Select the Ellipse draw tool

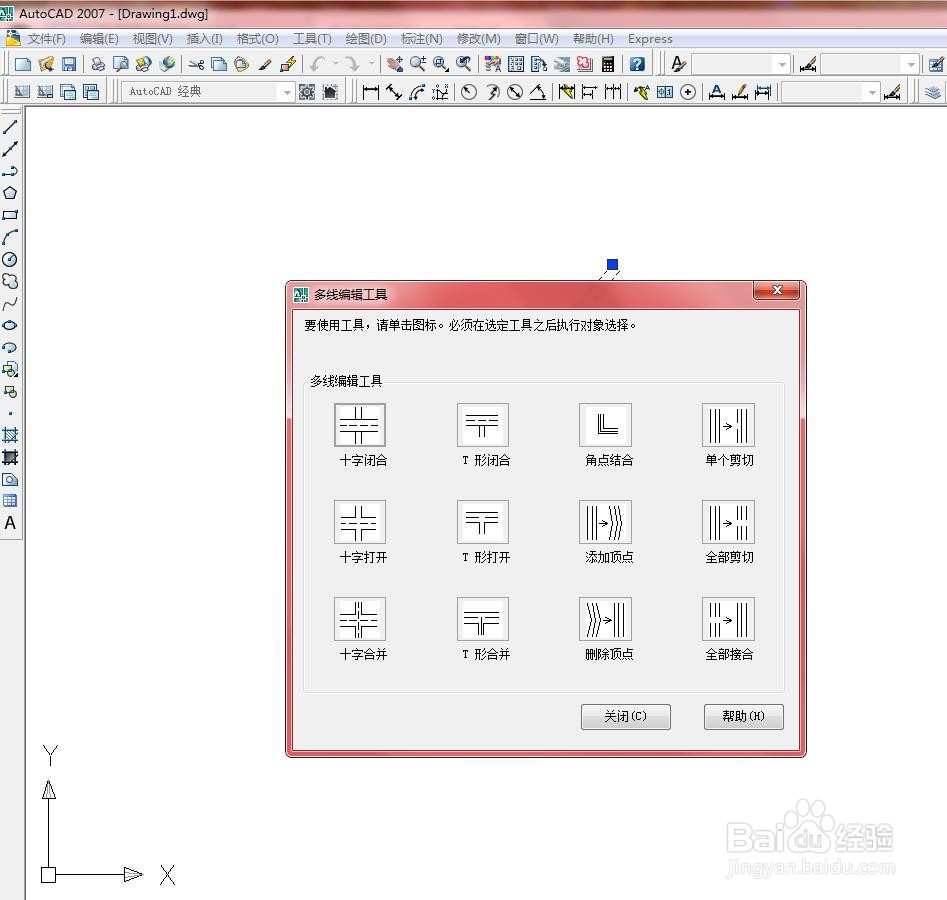point(10,326)
